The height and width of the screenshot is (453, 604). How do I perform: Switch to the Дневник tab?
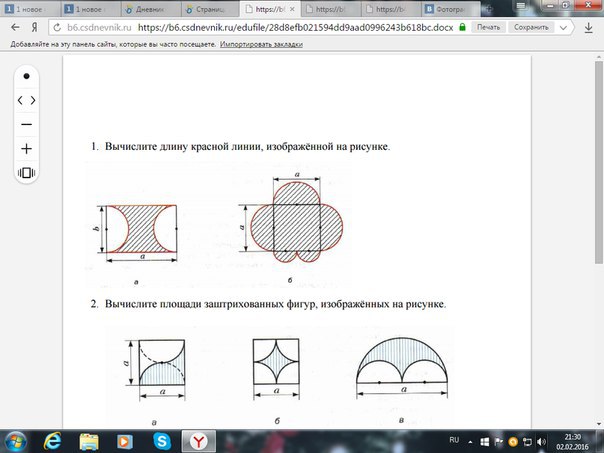coord(150,9)
